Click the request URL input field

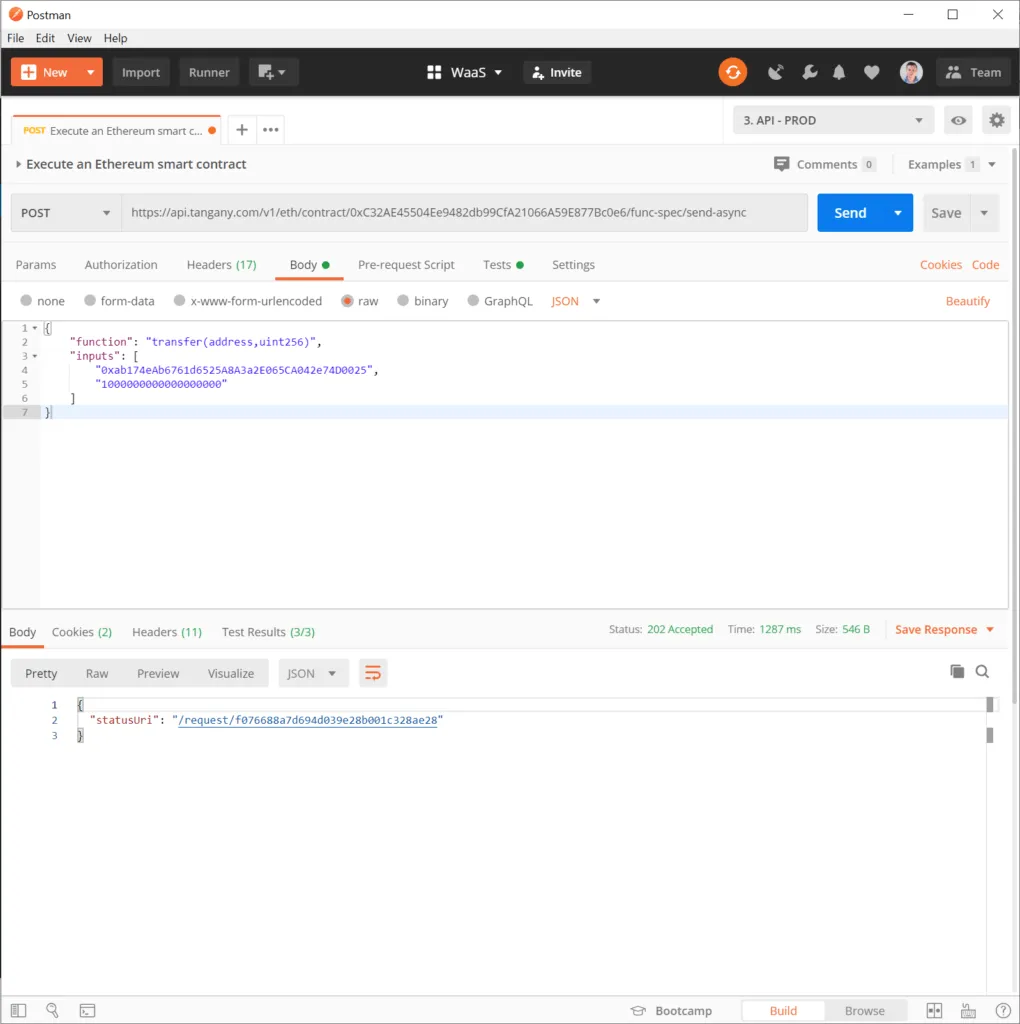tap(464, 213)
